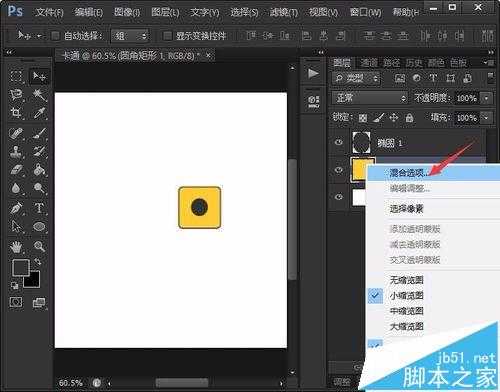Select the Healing Brush tool
The width and height of the screenshot is (500, 392).
click(x=16, y=133)
